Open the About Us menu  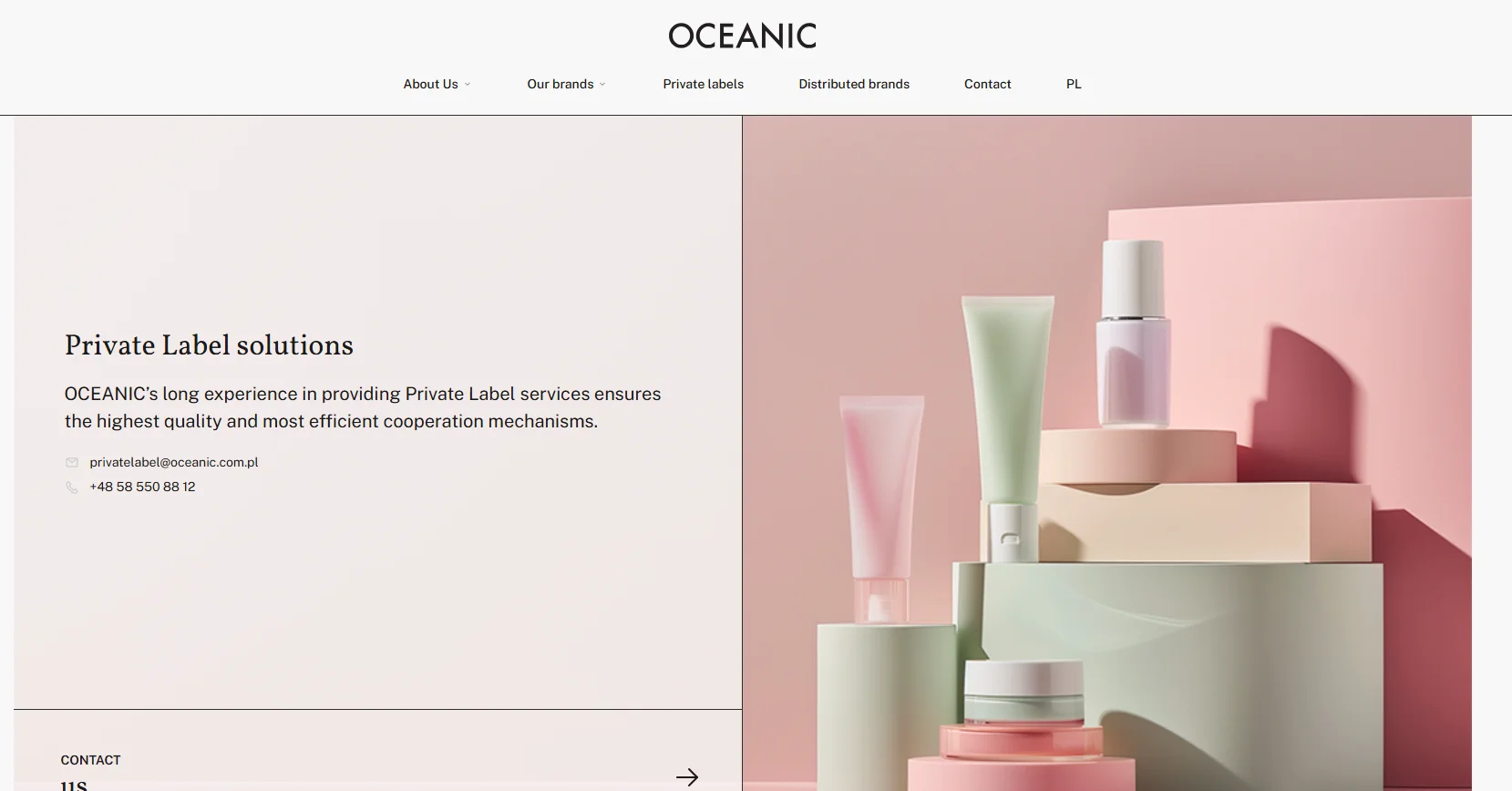(430, 84)
